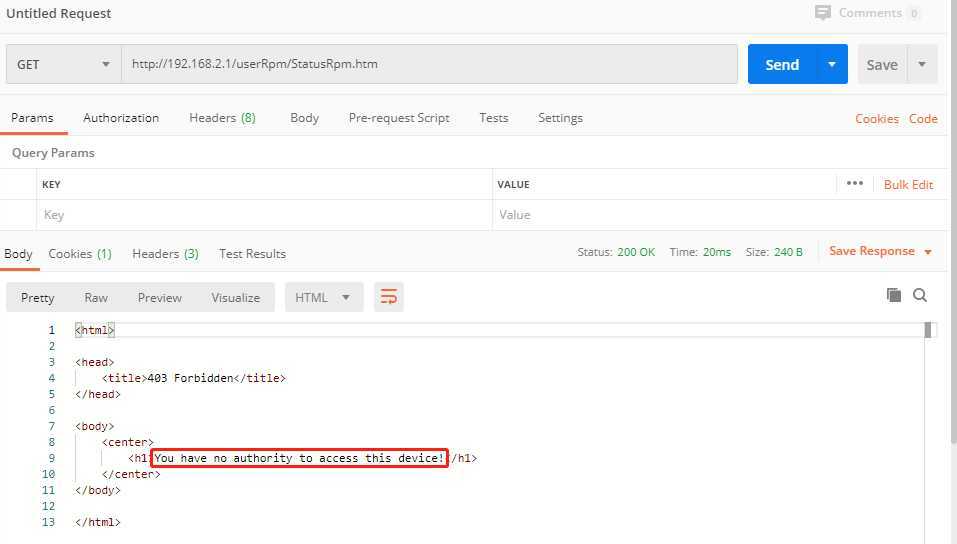The image size is (957, 544).
Task: Select the response Body tab
Action: click(18, 253)
